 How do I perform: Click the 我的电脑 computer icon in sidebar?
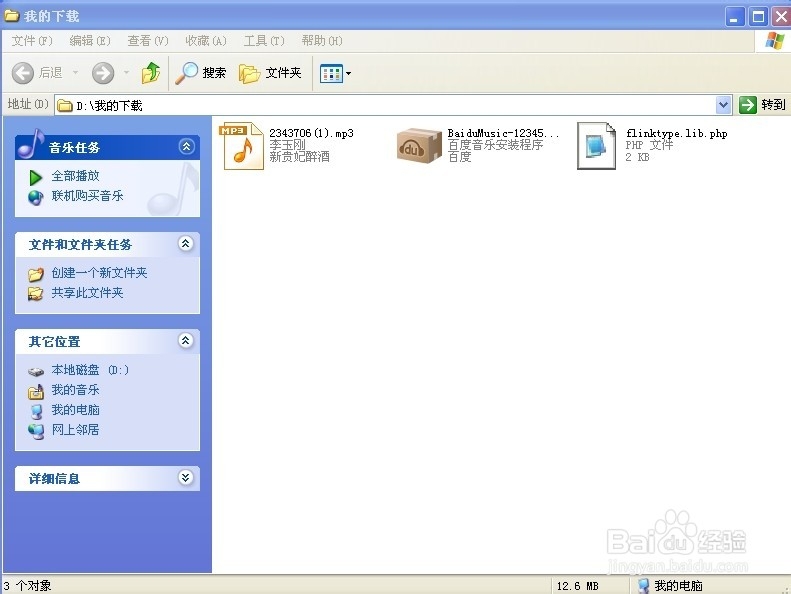click(x=36, y=411)
